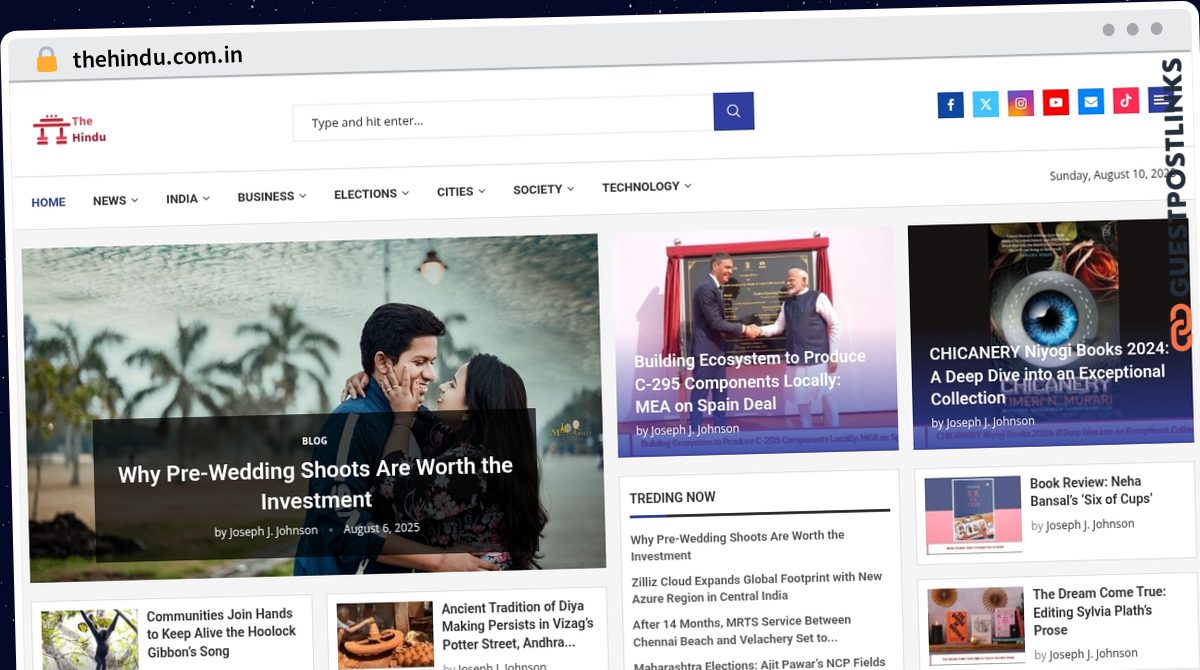This screenshot has width=1200, height=670.
Task: Click the search input field
Action: coord(502,120)
